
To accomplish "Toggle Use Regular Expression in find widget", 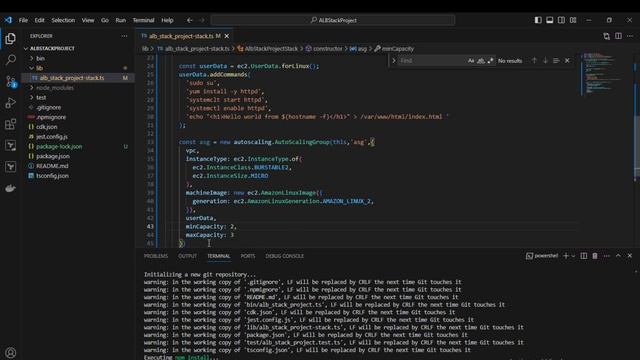I will 490,60.
